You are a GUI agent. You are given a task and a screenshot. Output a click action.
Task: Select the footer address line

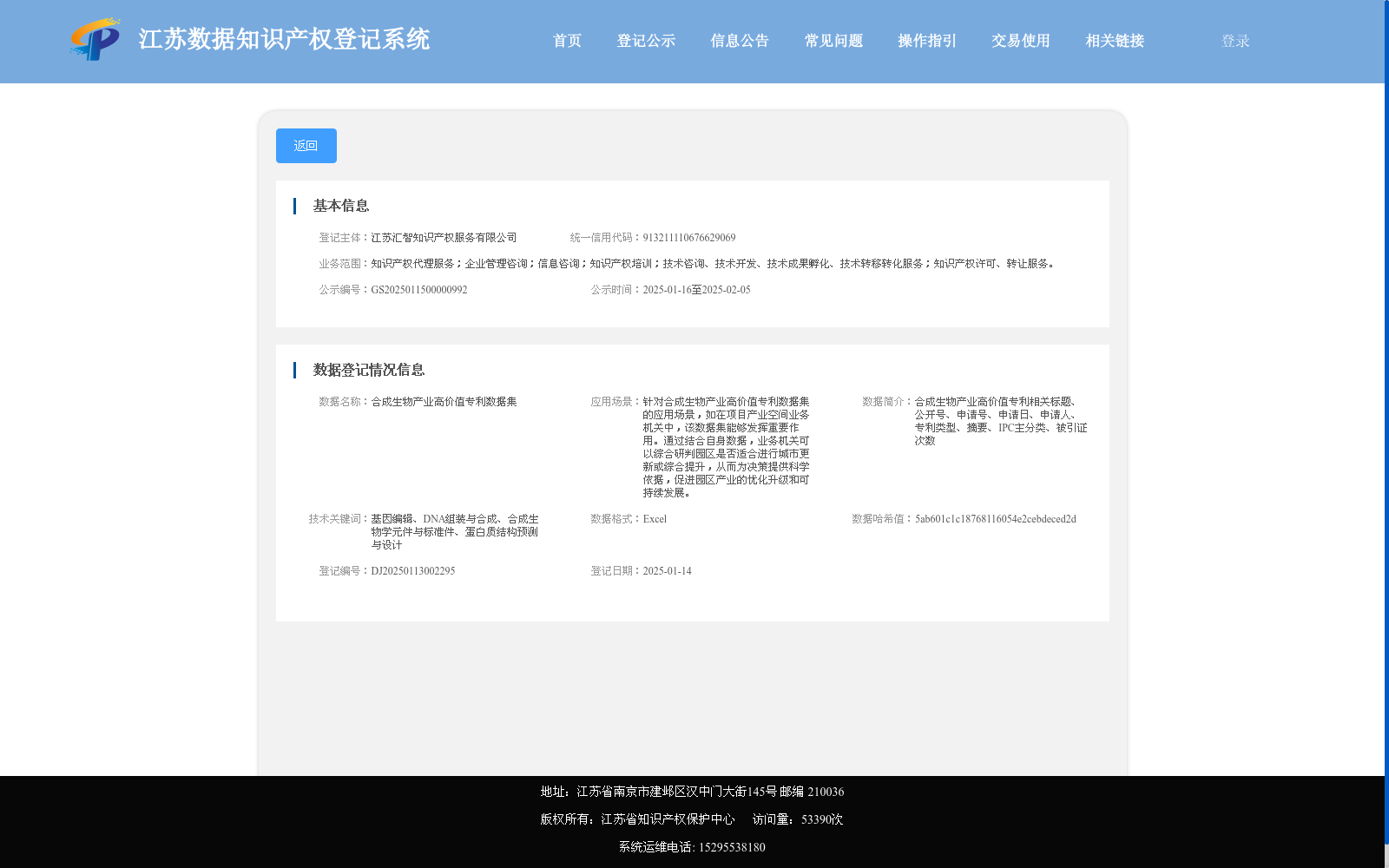692,792
